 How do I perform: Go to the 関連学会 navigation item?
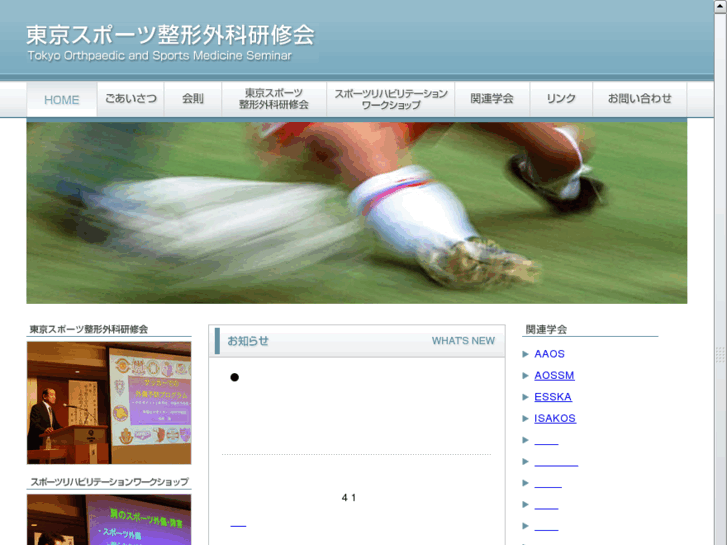[492, 99]
